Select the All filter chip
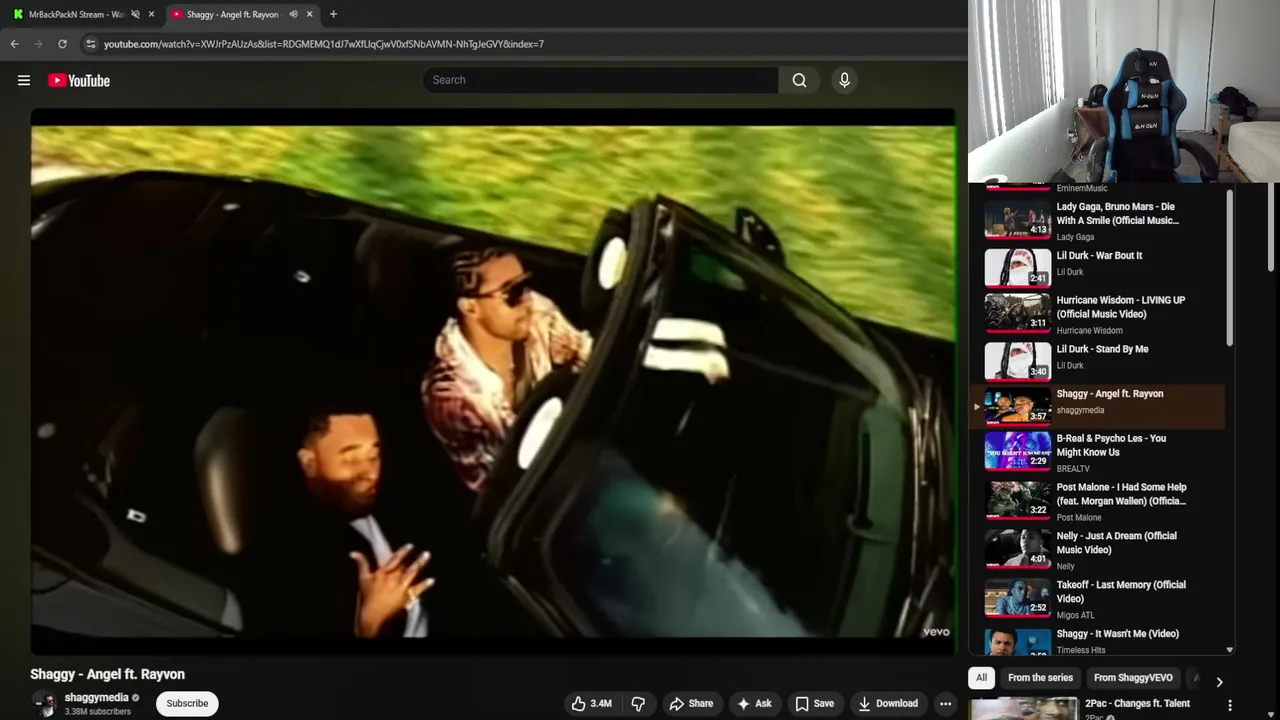Image resolution: width=1280 pixels, height=720 pixels. pyautogui.click(x=981, y=678)
